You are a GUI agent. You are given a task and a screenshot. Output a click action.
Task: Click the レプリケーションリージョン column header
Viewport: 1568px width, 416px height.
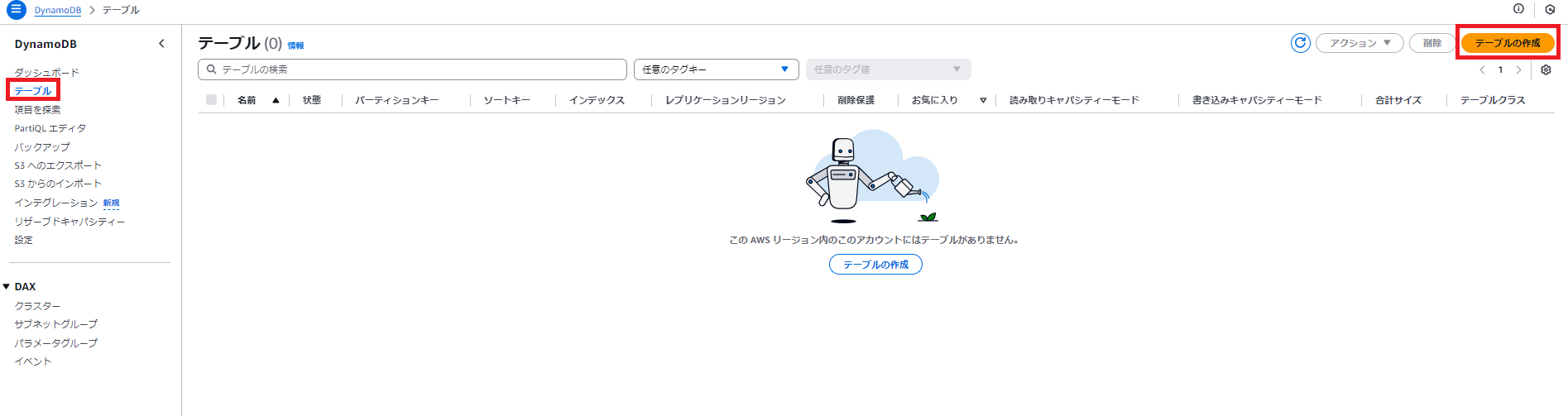[x=726, y=100]
